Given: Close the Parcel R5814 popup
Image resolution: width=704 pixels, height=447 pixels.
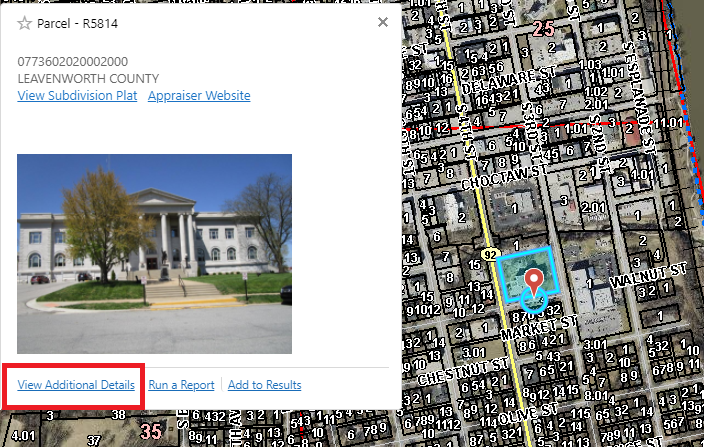Looking at the screenshot, I should click(383, 22).
